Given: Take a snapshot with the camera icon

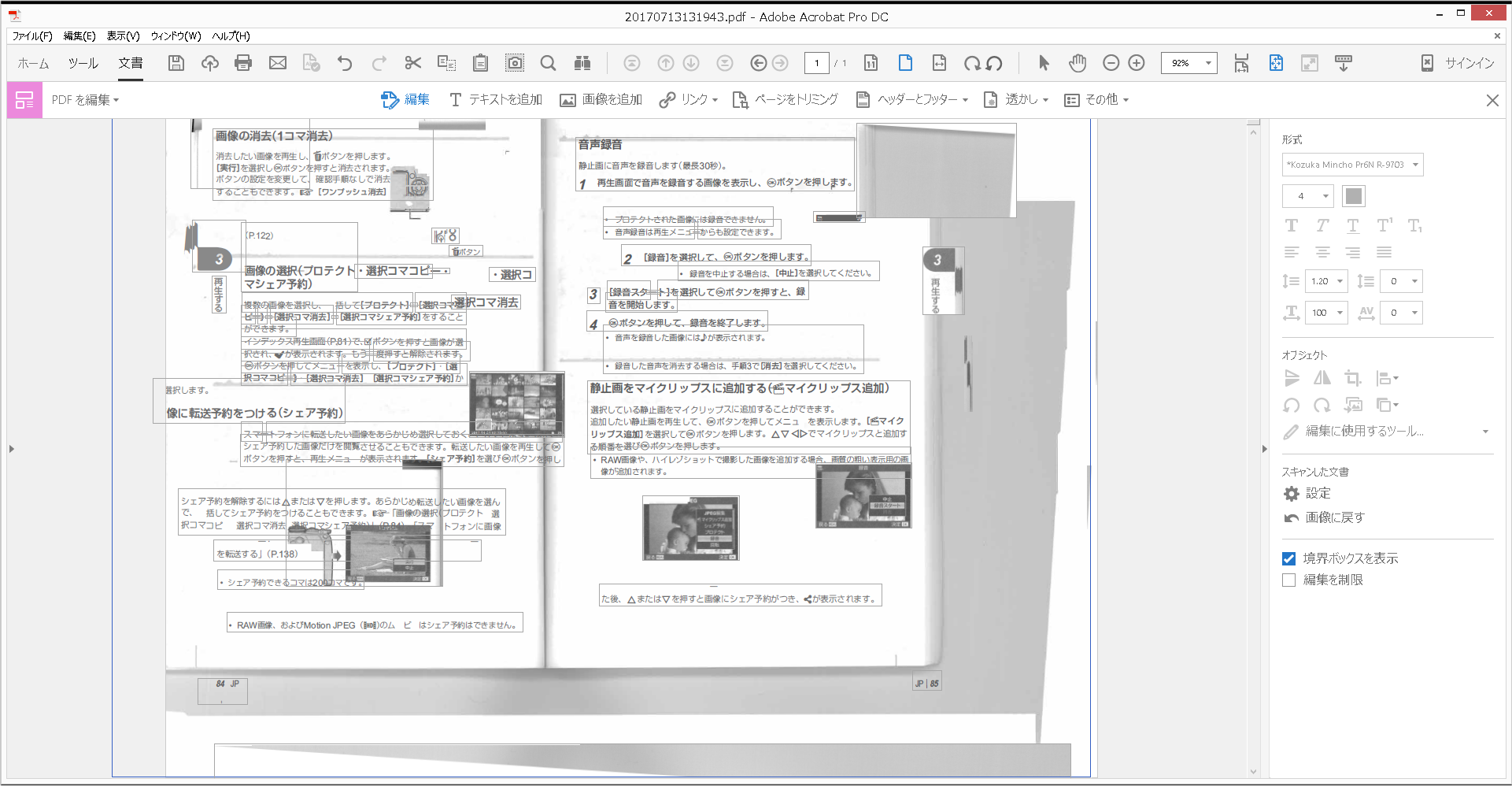Looking at the screenshot, I should click(x=515, y=63).
